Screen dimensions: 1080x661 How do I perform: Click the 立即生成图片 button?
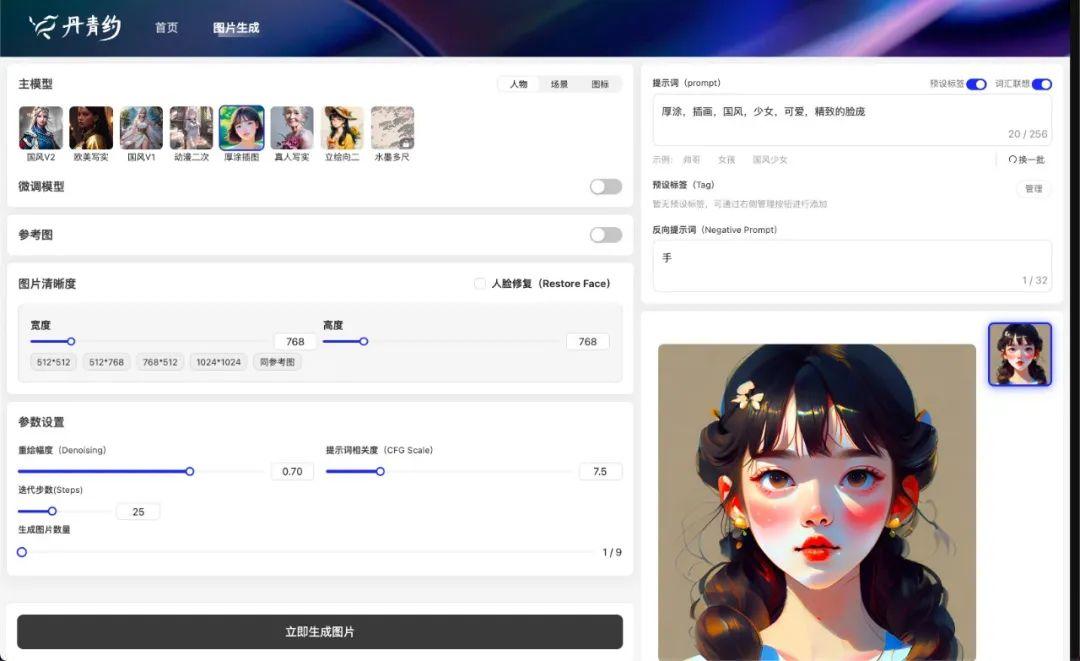tap(319, 631)
